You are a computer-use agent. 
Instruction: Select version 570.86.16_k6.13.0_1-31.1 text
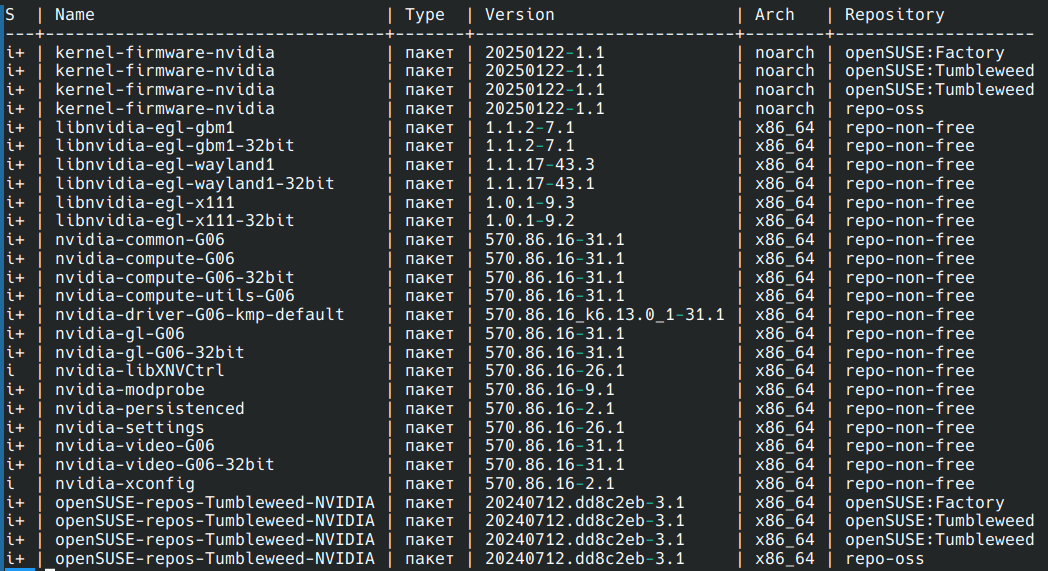point(604,315)
